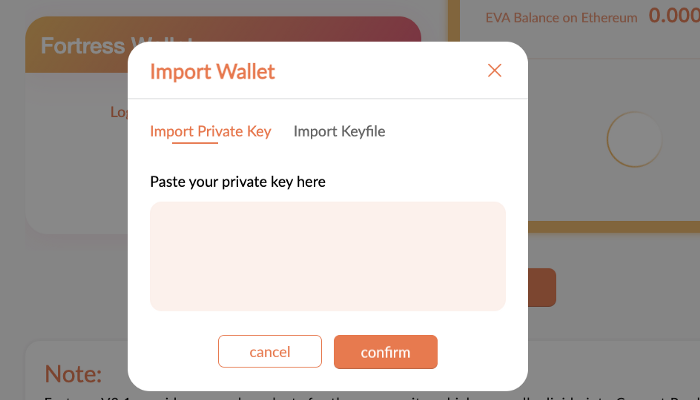Click the EVA Balance on Ethereum label
Screen dimensions: 700x400
(x=560, y=17)
